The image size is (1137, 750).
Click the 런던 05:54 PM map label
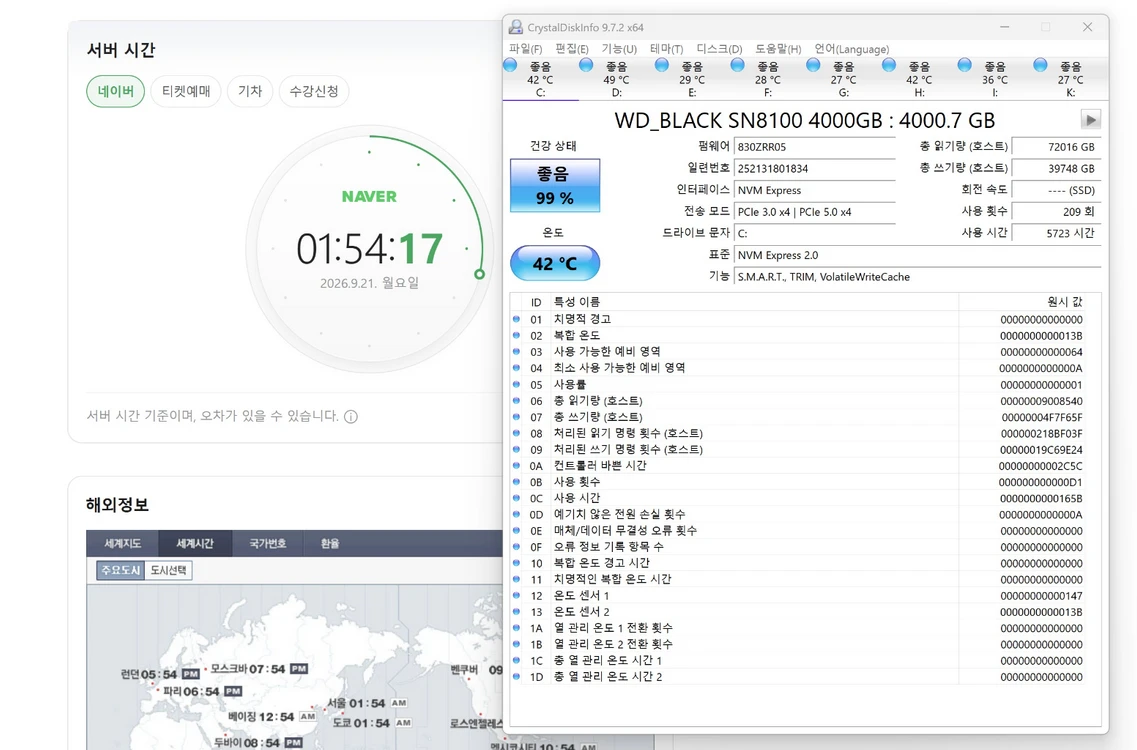pyautogui.click(x=160, y=674)
